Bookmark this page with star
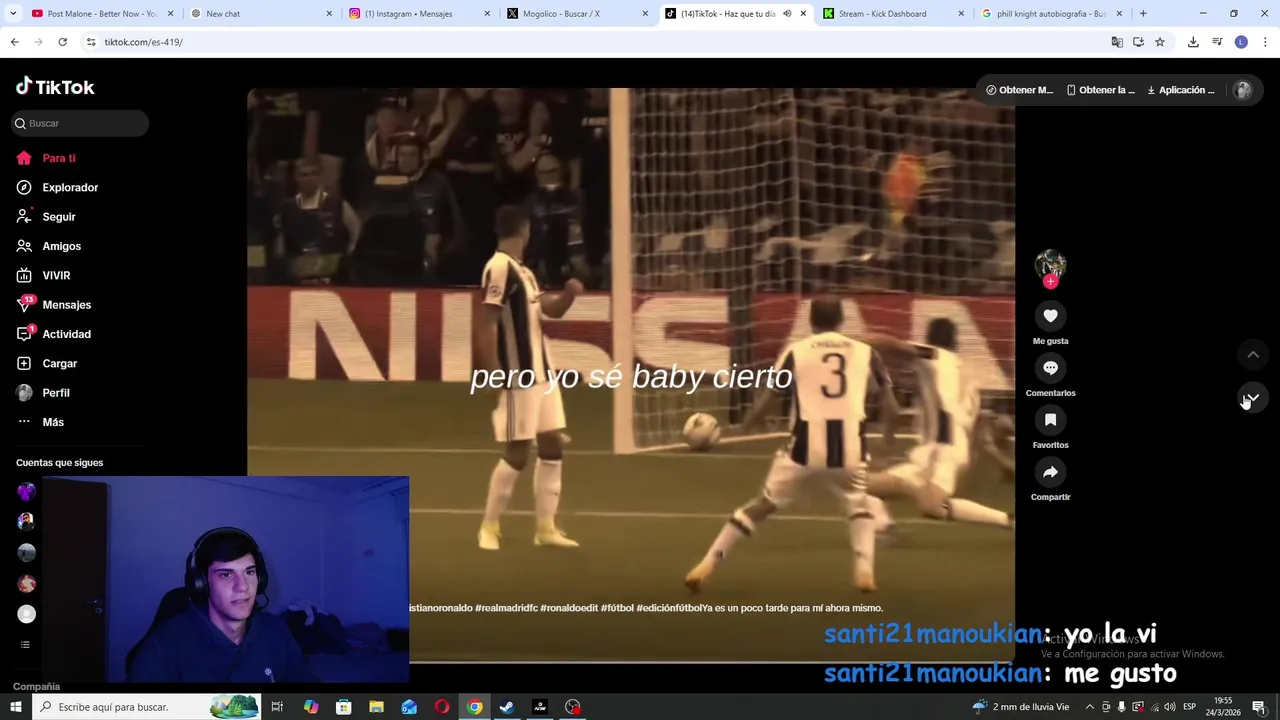The width and height of the screenshot is (1280, 720). [1160, 42]
